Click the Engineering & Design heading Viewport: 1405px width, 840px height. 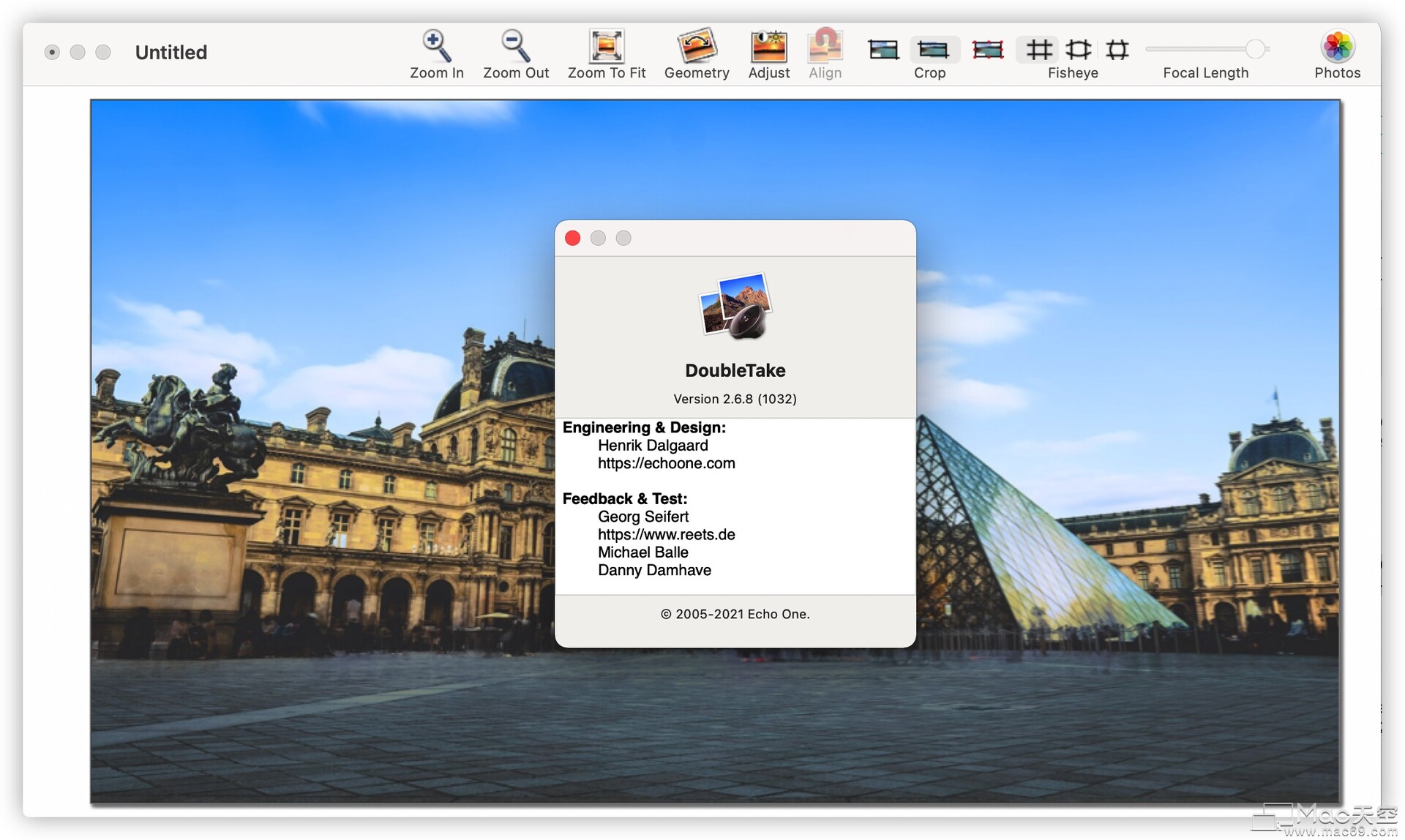click(x=644, y=427)
